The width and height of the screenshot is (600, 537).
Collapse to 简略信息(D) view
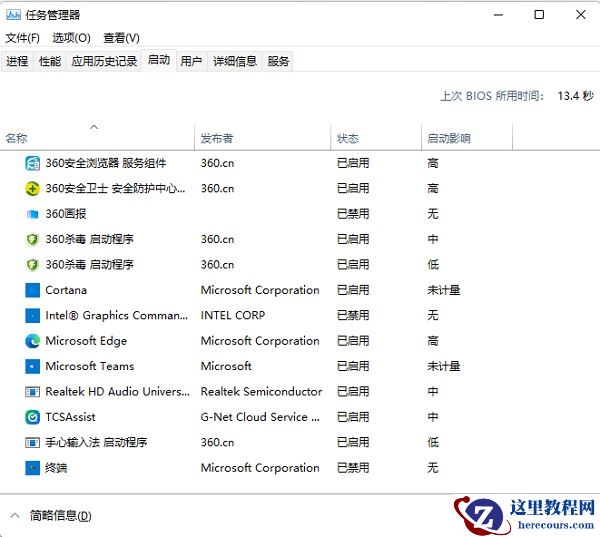(60, 516)
